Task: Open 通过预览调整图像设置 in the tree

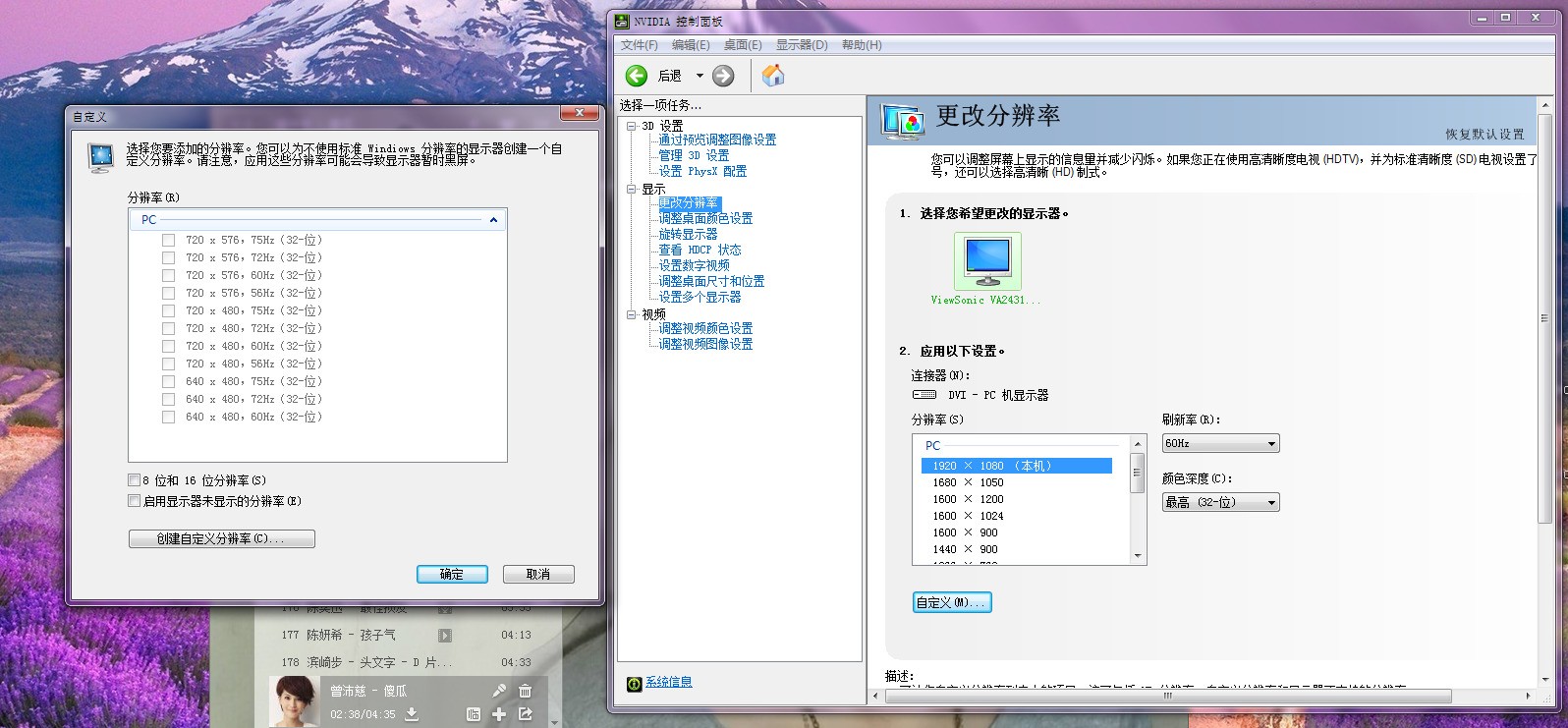Action: tap(717, 140)
